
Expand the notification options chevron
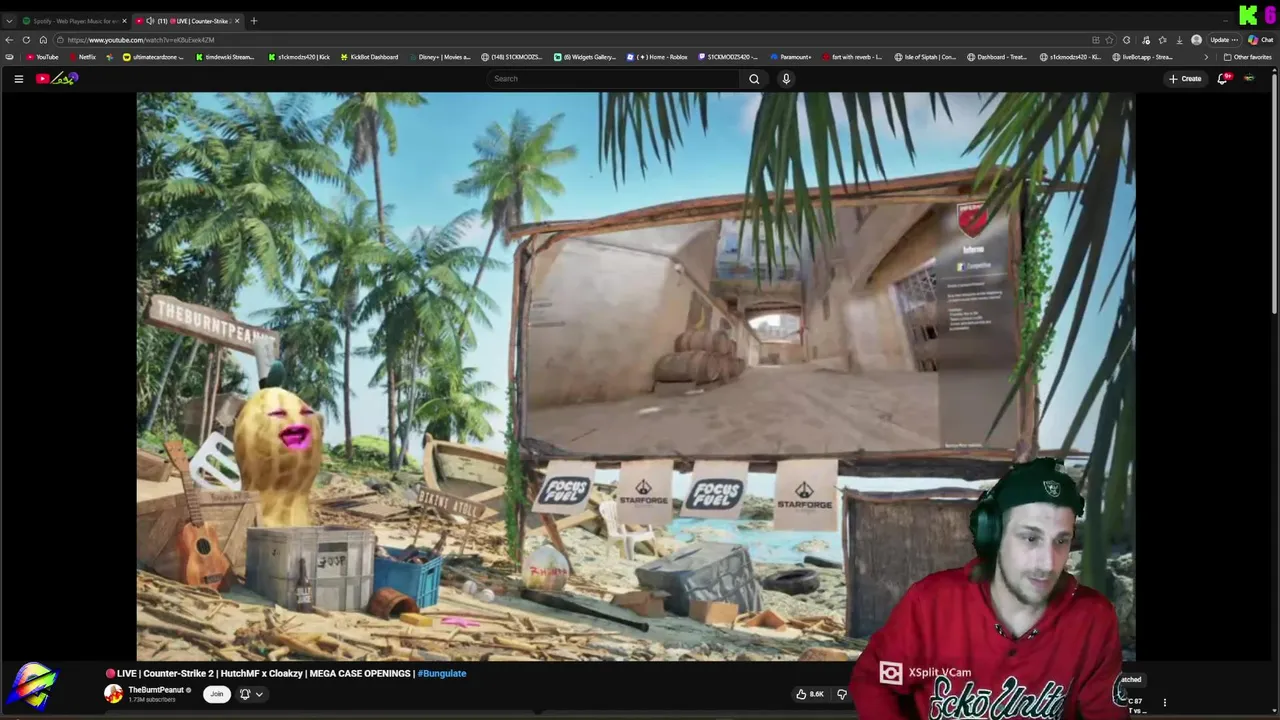(259, 694)
